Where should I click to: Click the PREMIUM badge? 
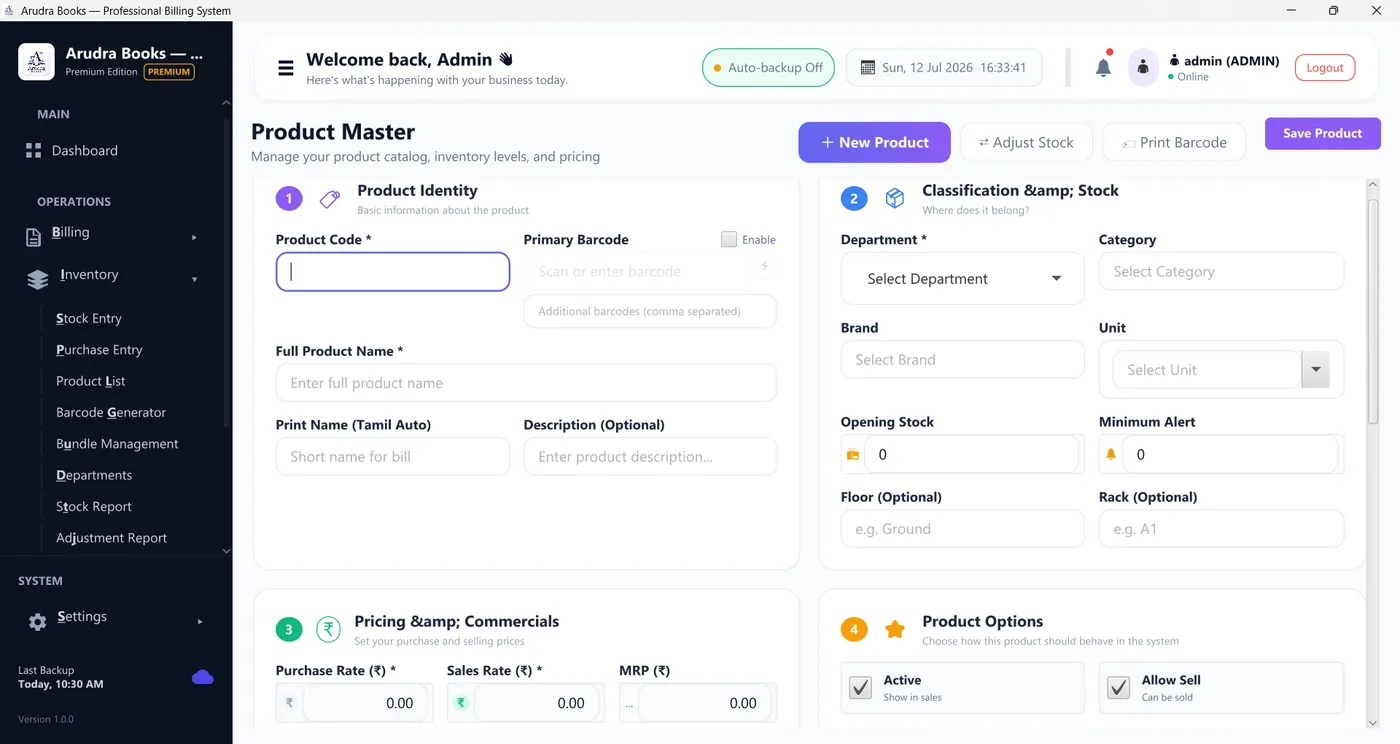[x=169, y=72]
